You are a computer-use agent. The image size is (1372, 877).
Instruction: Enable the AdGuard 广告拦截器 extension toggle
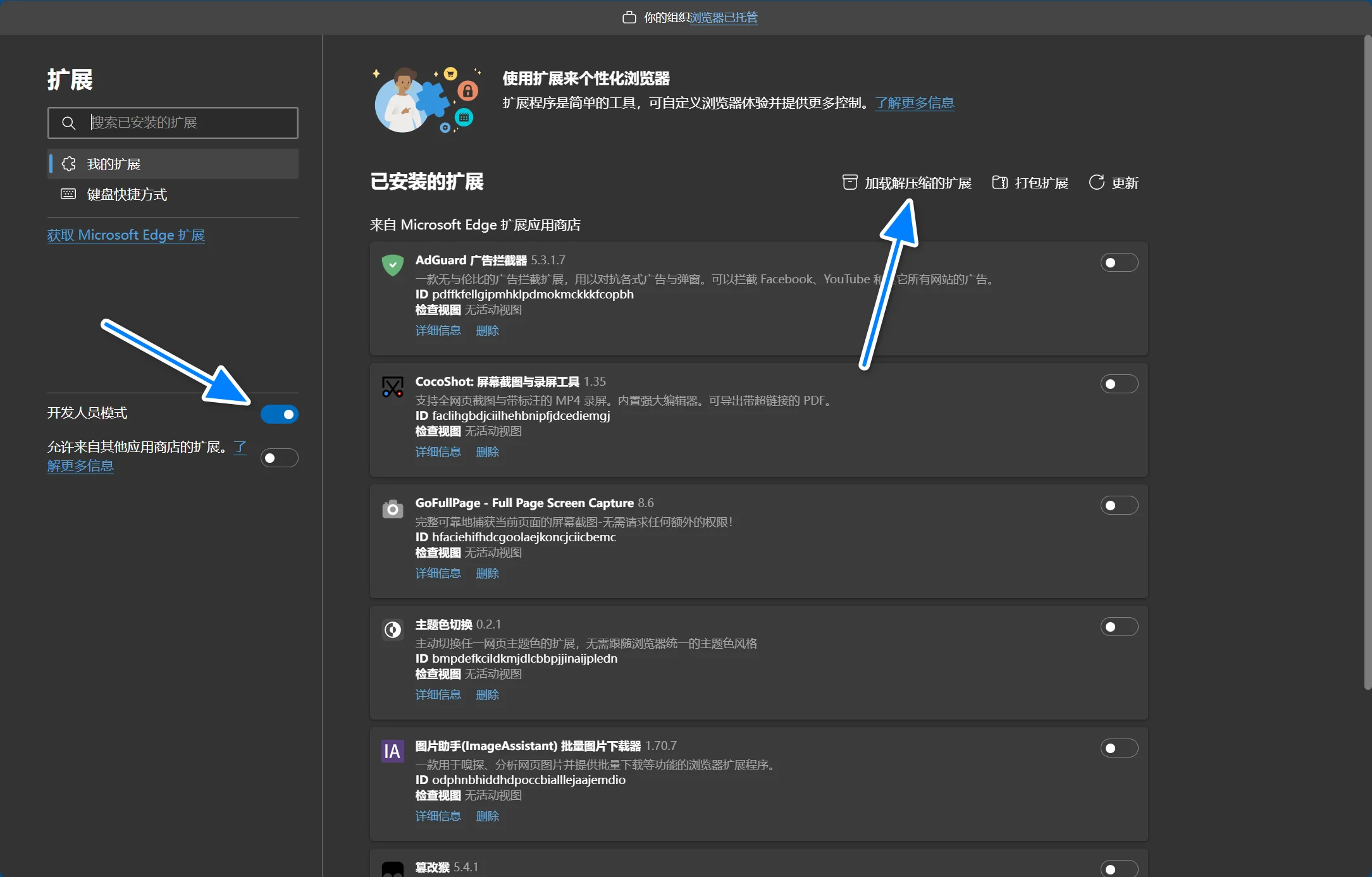pyautogui.click(x=1118, y=262)
